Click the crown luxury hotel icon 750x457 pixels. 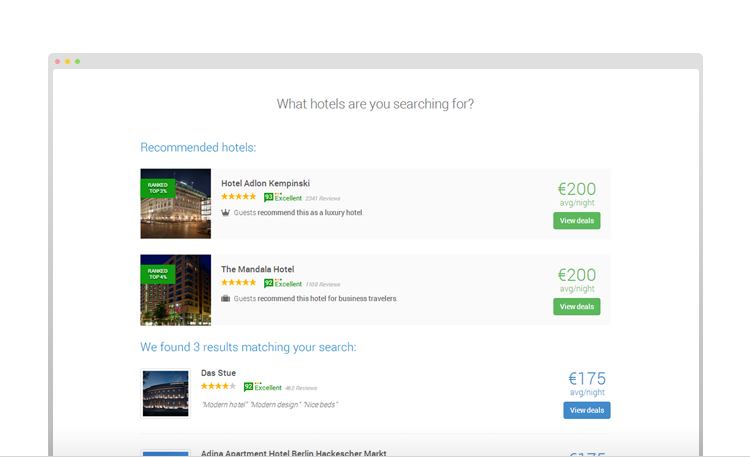(225, 212)
